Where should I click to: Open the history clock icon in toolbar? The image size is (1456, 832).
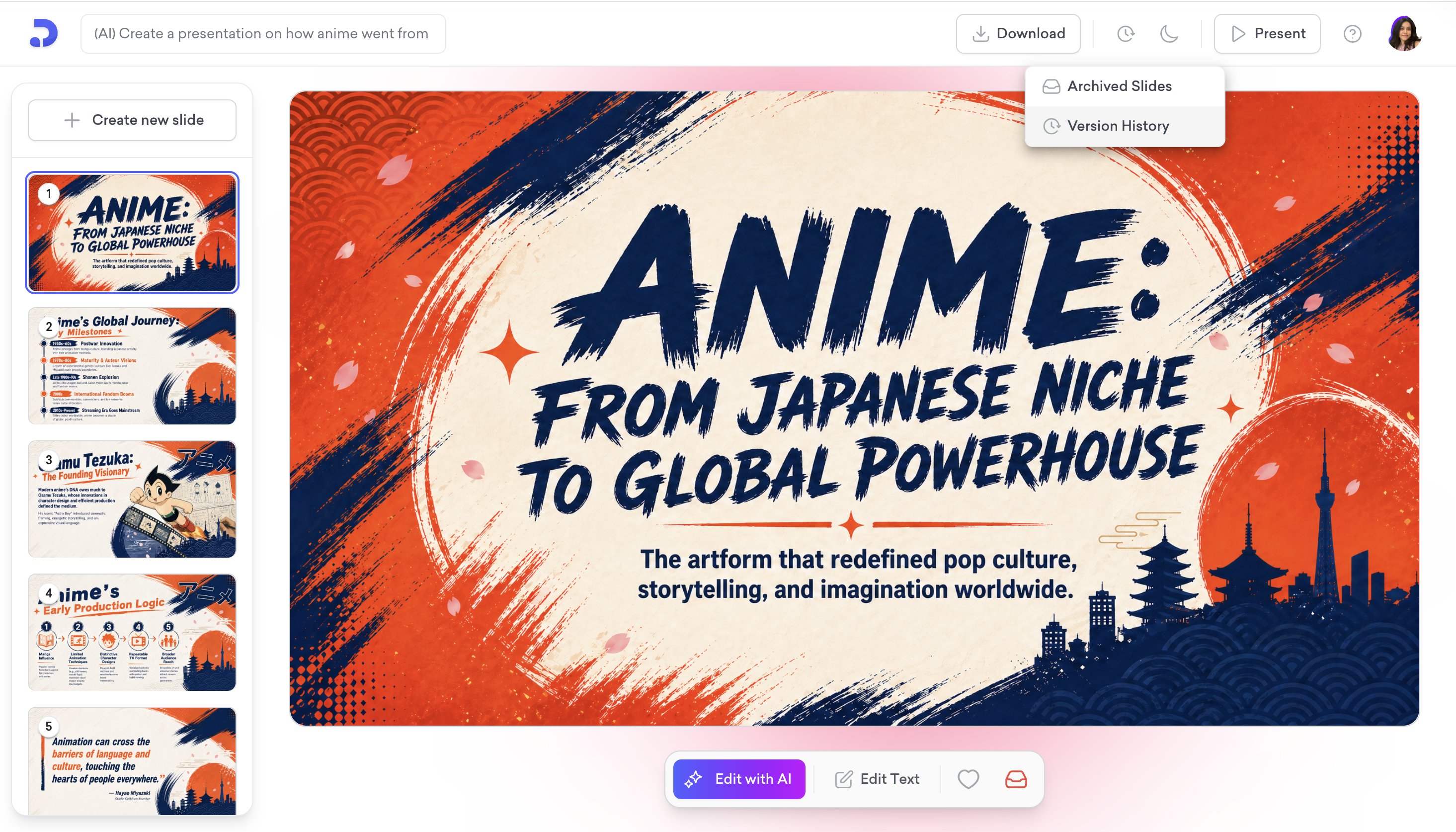pos(1125,34)
